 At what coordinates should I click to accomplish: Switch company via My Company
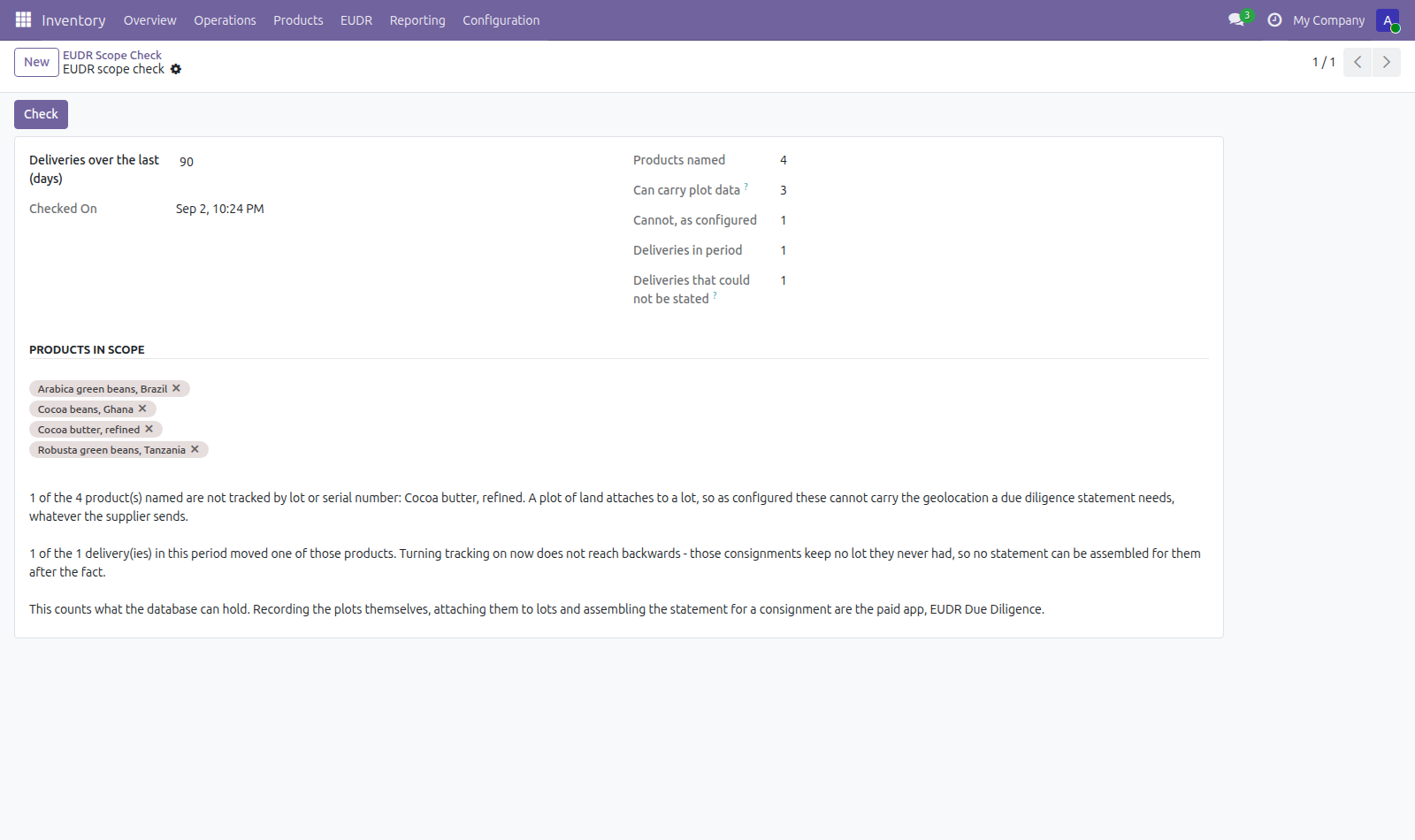pyautogui.click(x=1328, y=19)
